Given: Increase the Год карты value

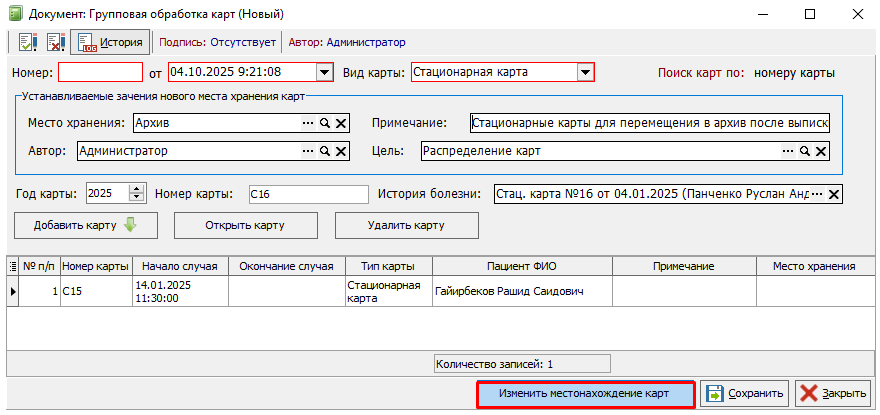Looking at the screenshot, I should 138,189.
